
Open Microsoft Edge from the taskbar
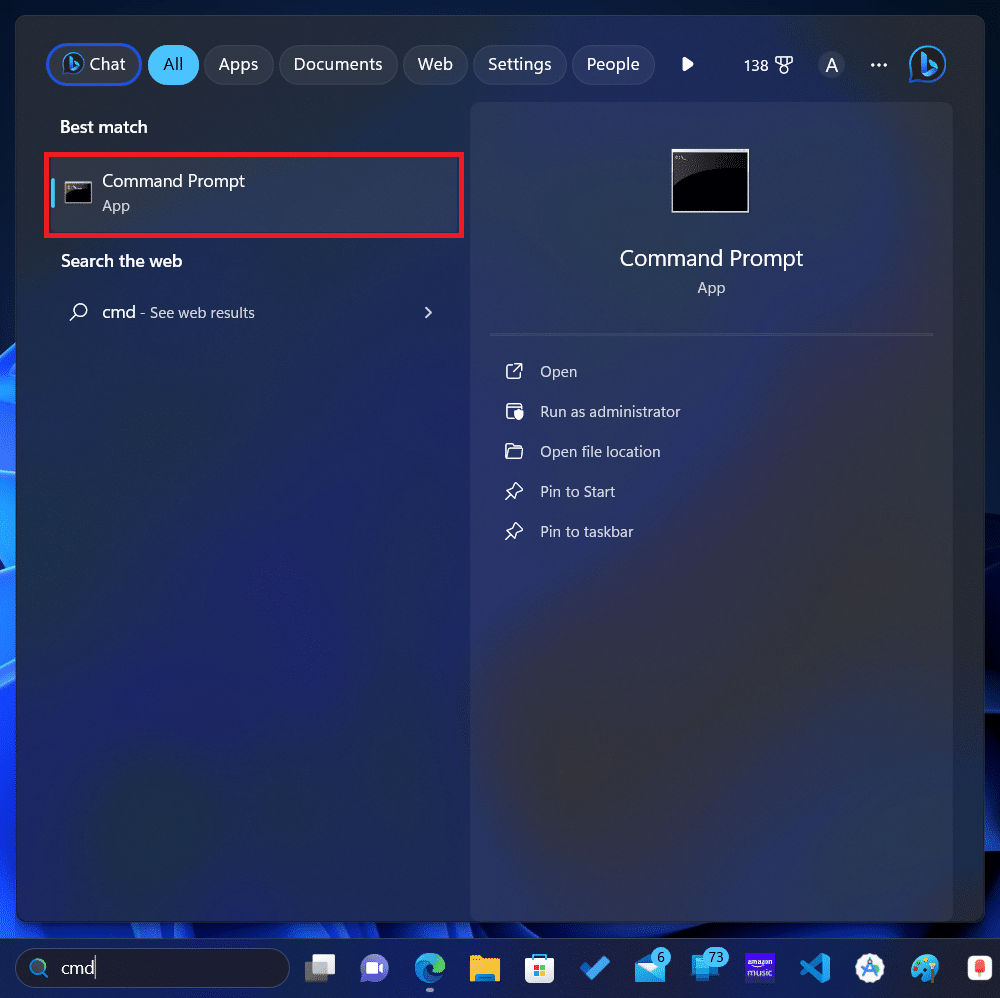[430, 968]
